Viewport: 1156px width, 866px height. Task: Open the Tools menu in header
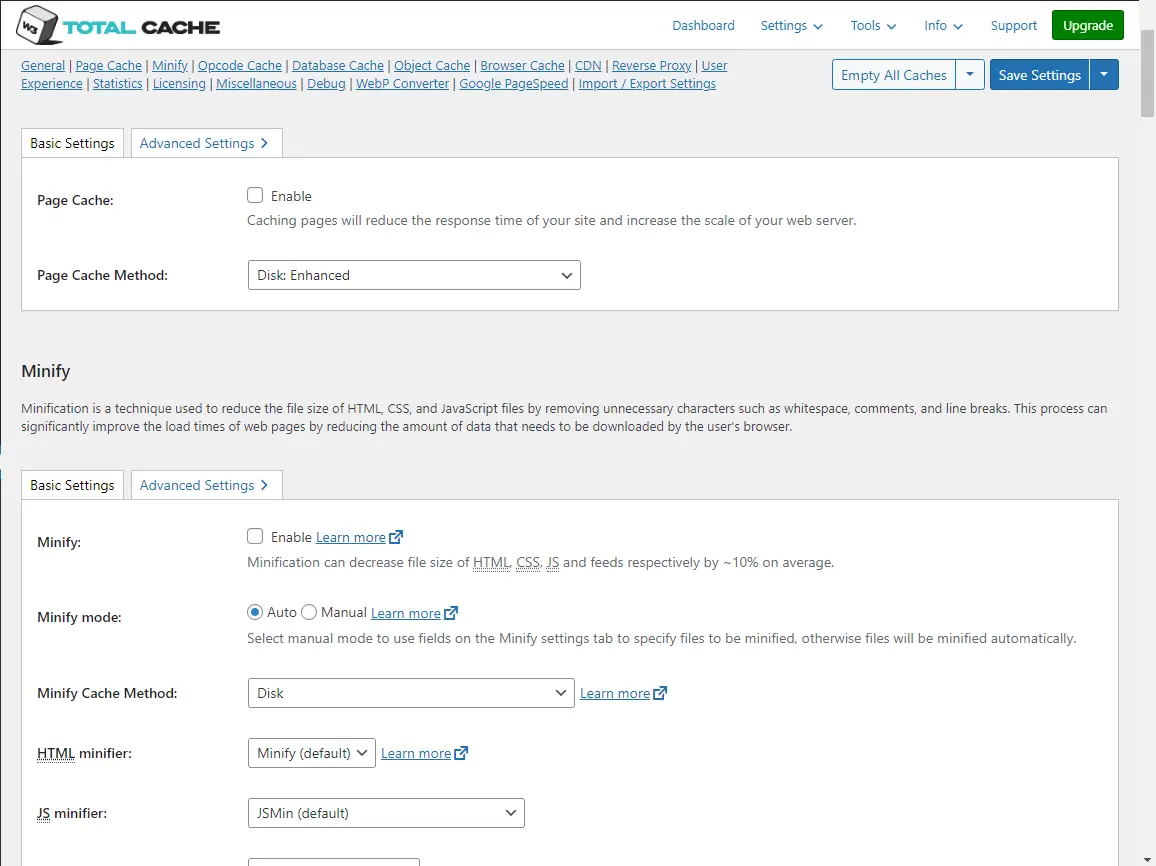(874, 26)
